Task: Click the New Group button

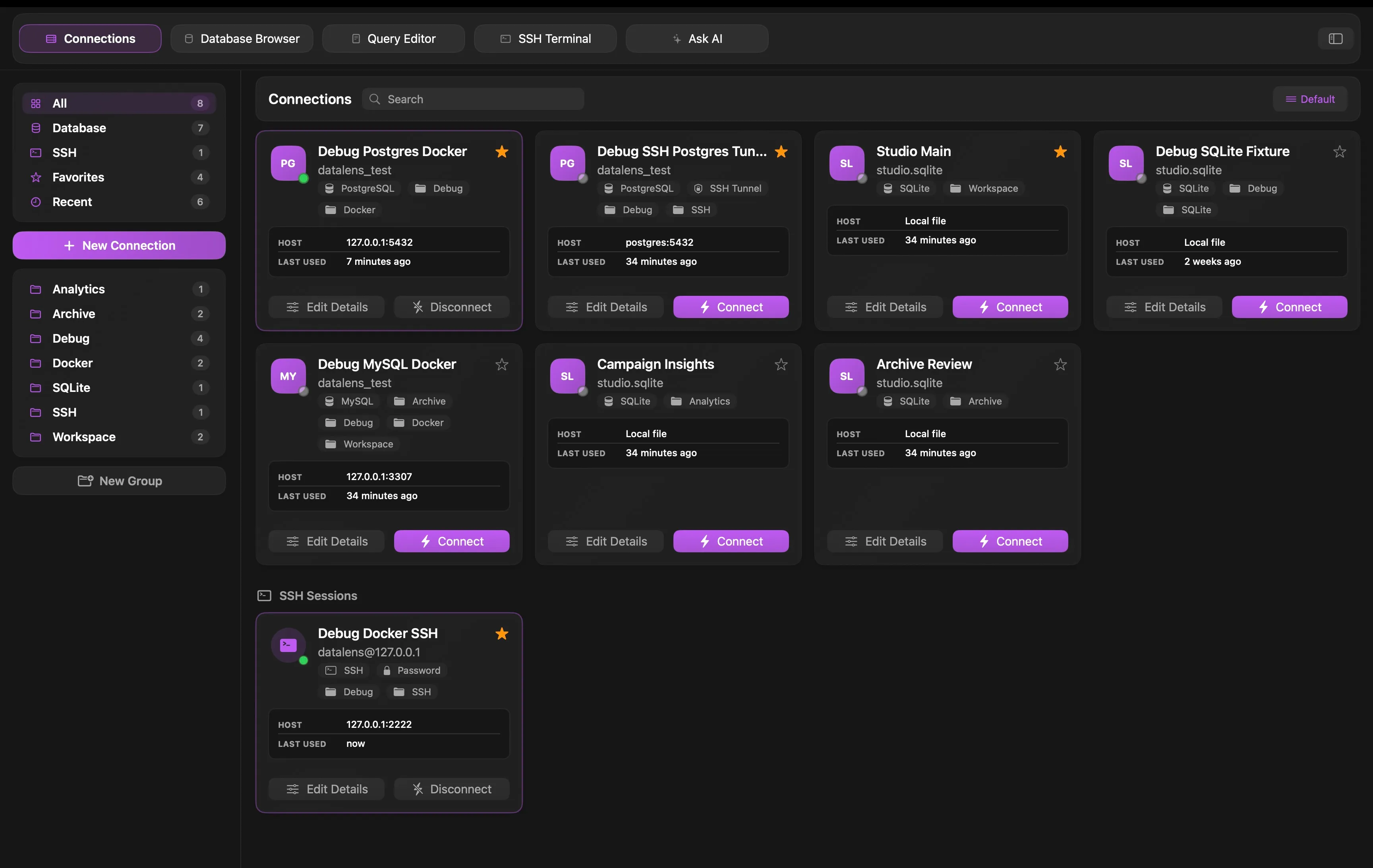Action: tap(119, 481)
